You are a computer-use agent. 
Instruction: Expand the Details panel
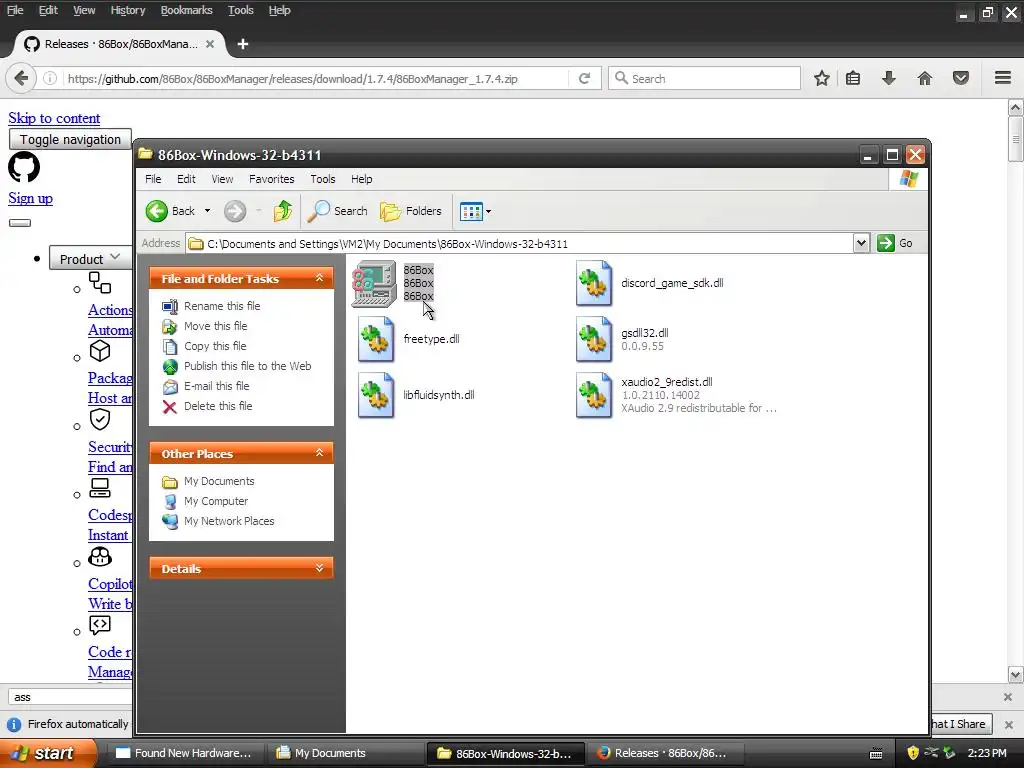(319, 568)
